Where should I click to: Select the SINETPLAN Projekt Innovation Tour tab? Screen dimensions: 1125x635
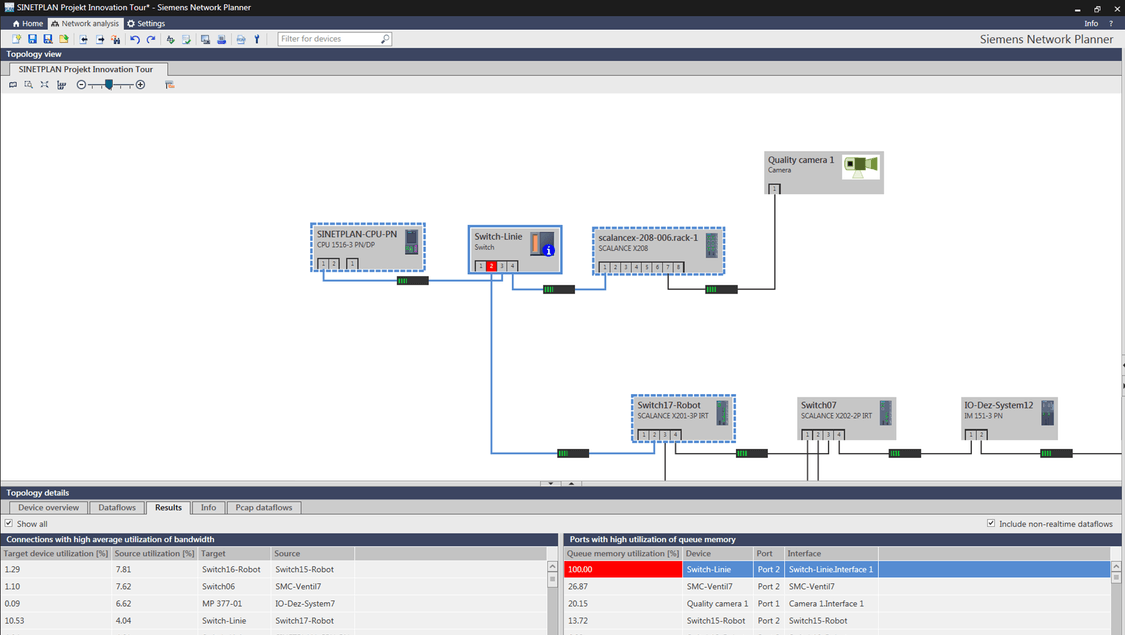pos(86,70)
